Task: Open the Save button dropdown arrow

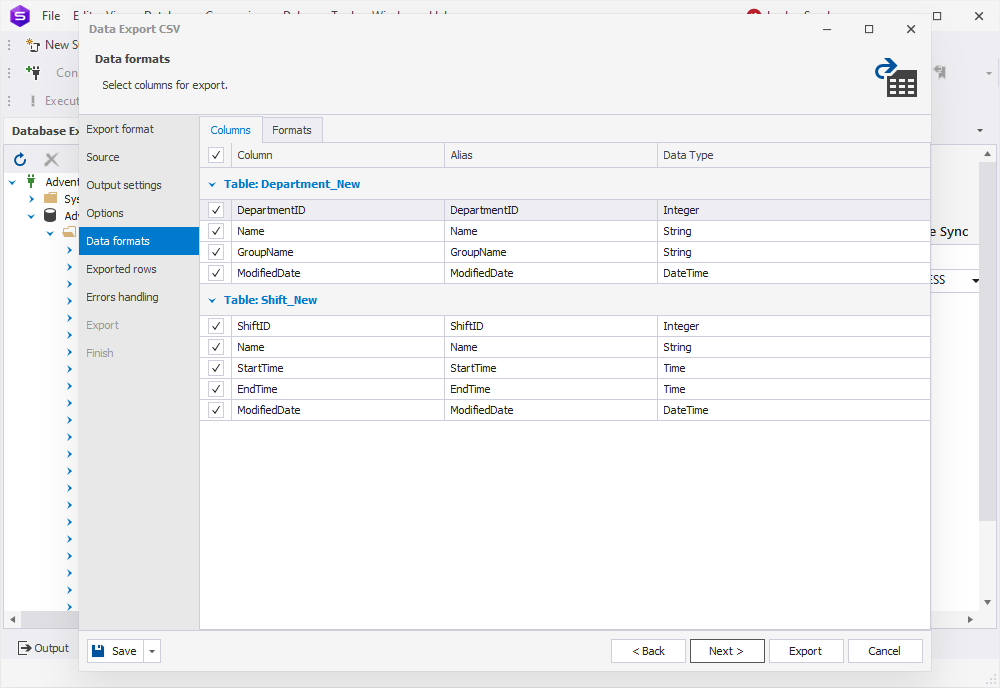Action: click(x=152, y=651)
